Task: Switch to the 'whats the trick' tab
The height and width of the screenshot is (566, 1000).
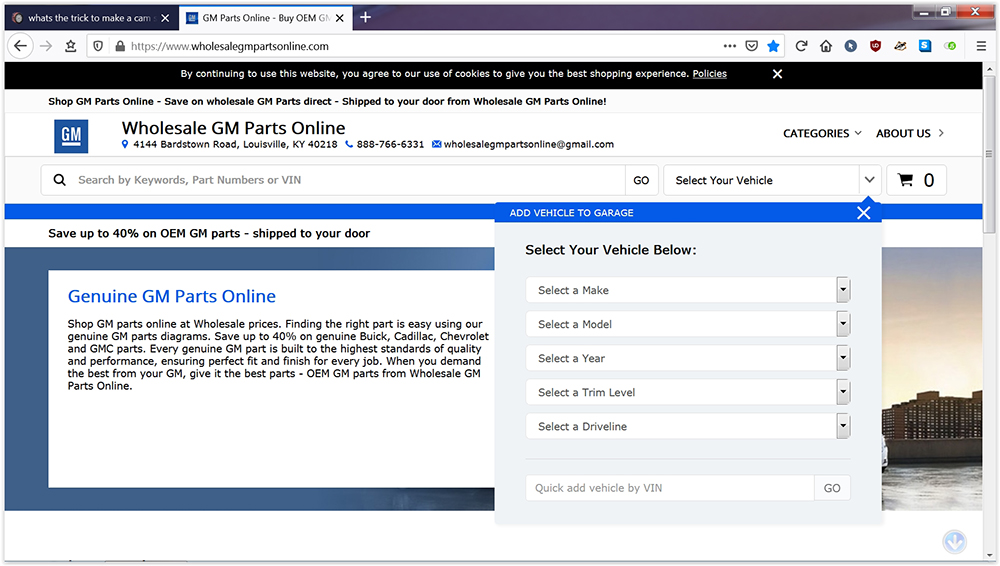Action: pyautogui.click(x=91, y=18)
